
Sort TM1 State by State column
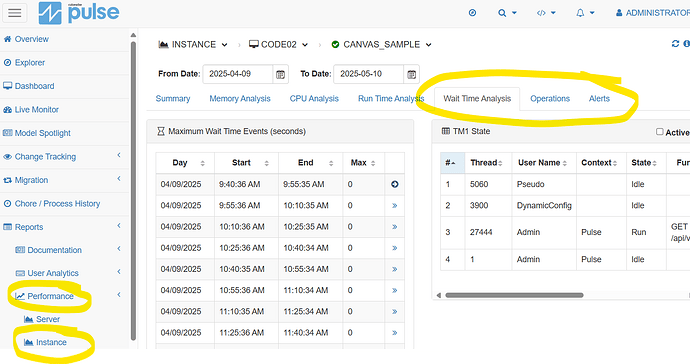646,163
